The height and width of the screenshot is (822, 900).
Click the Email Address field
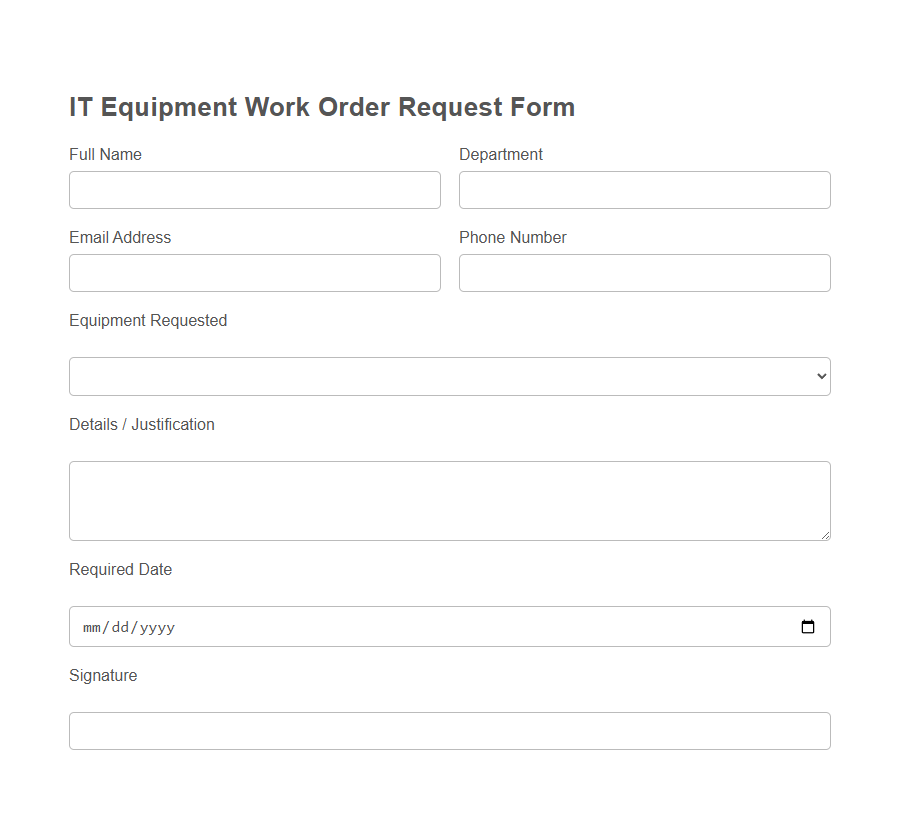point(254,273)
